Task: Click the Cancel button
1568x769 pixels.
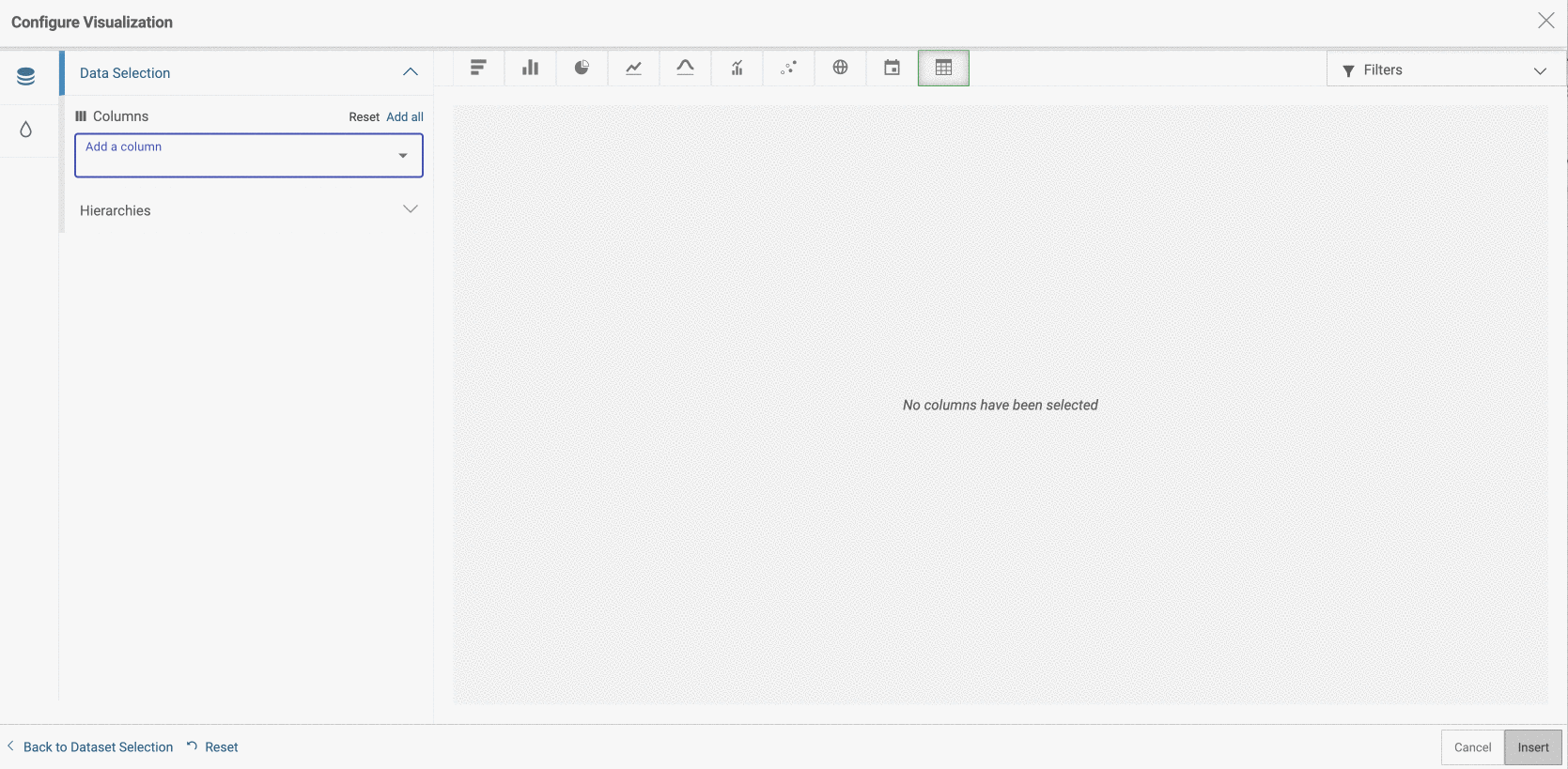Action: pyautogui.click(x=1472, y=747)
